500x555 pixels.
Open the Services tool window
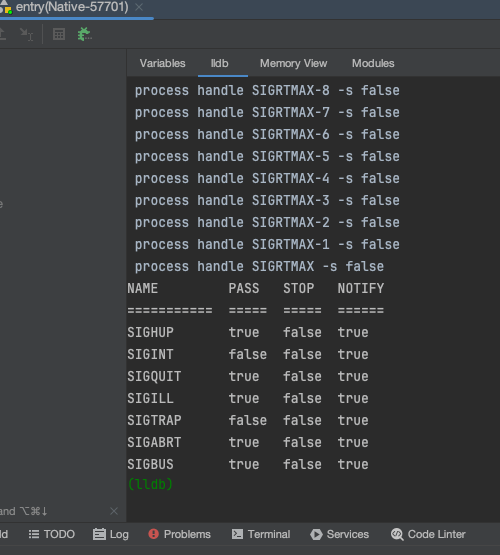[339, 534]
